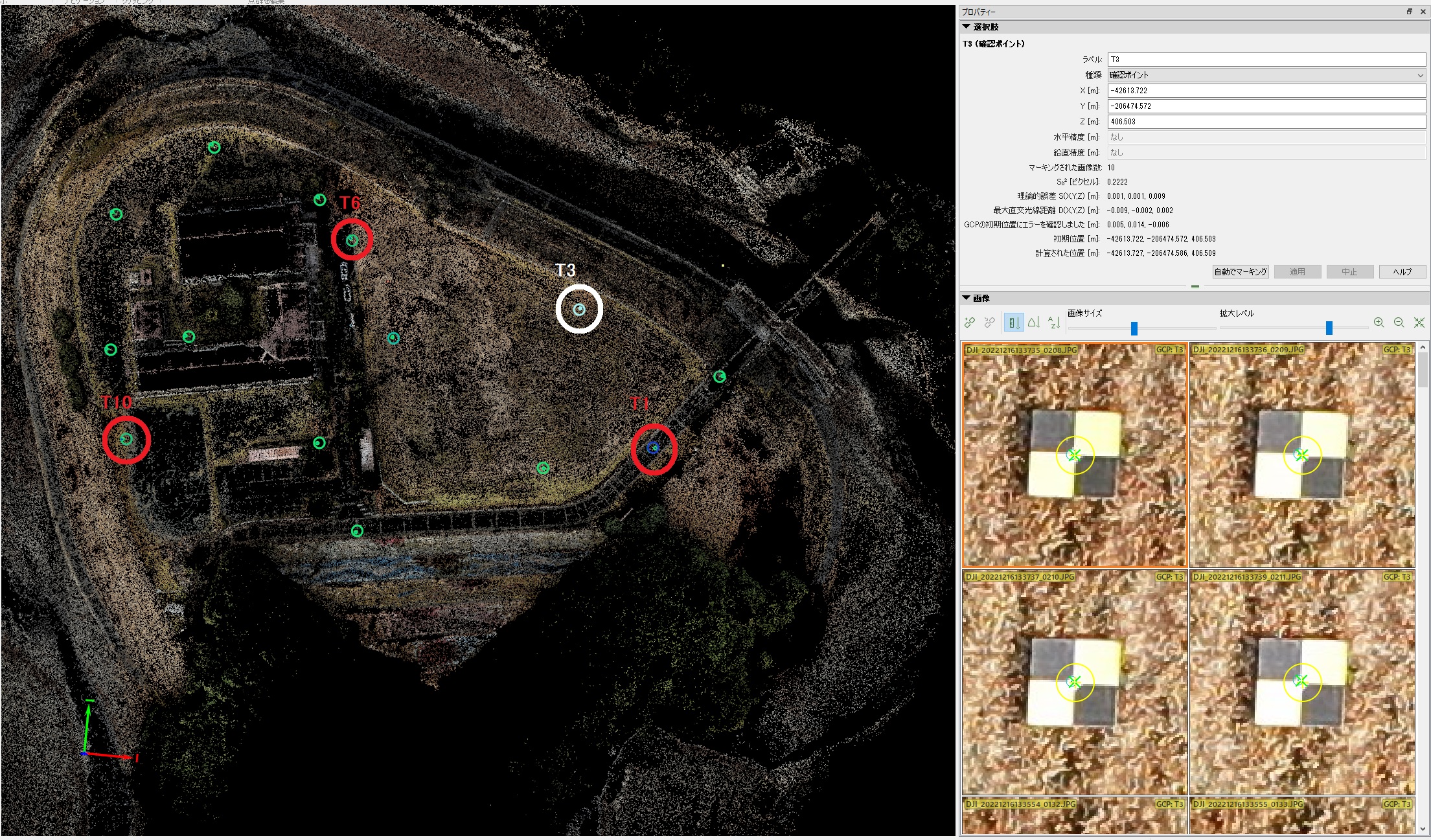Click the 鉛直精度 [m] field
This screenshot has width=1431, height=840.
tap(1266, 153)
